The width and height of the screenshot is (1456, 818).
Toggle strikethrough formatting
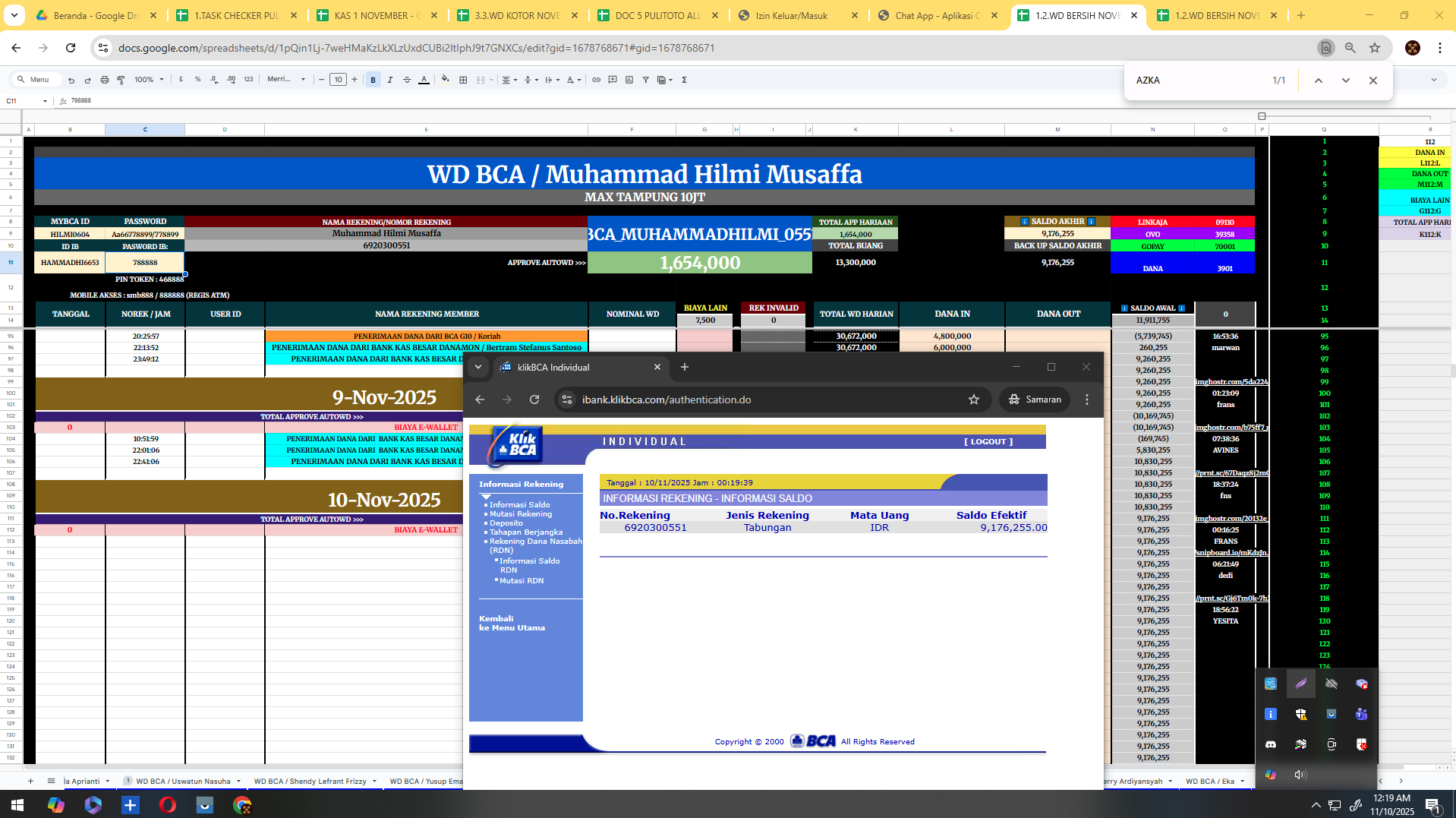pyautogui.click(x=407, y=80)
